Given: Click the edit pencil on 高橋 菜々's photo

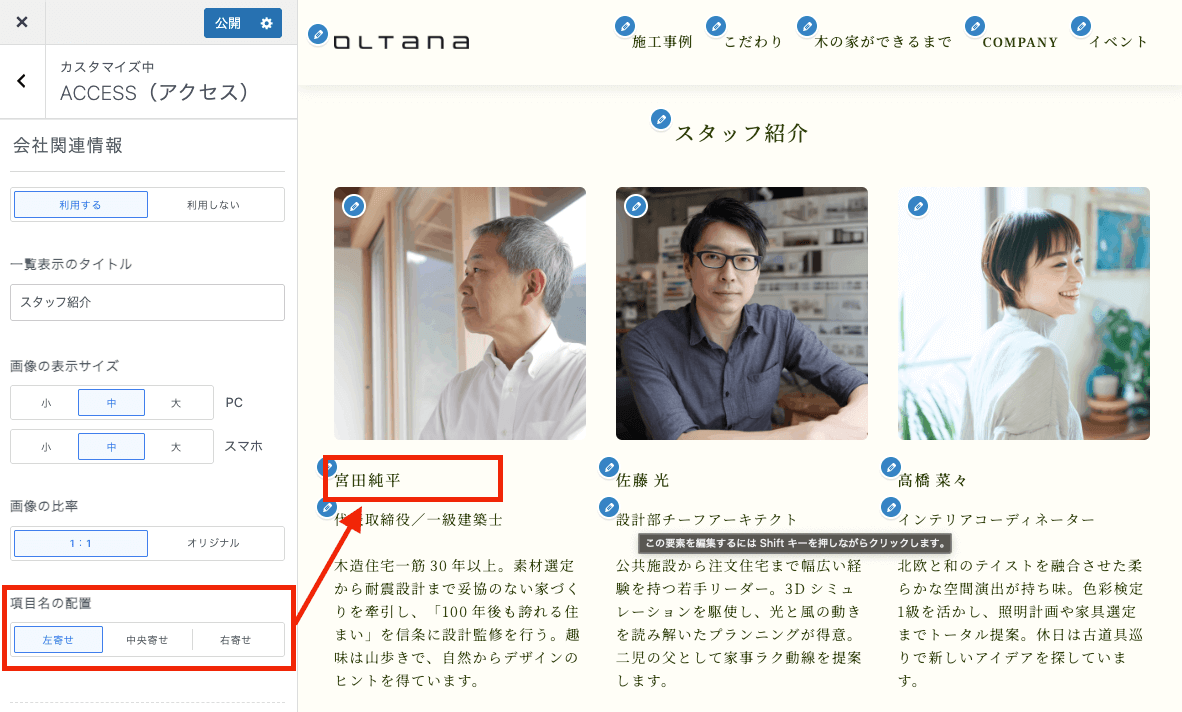Looking at the screenshot, I should coord(917,206).
